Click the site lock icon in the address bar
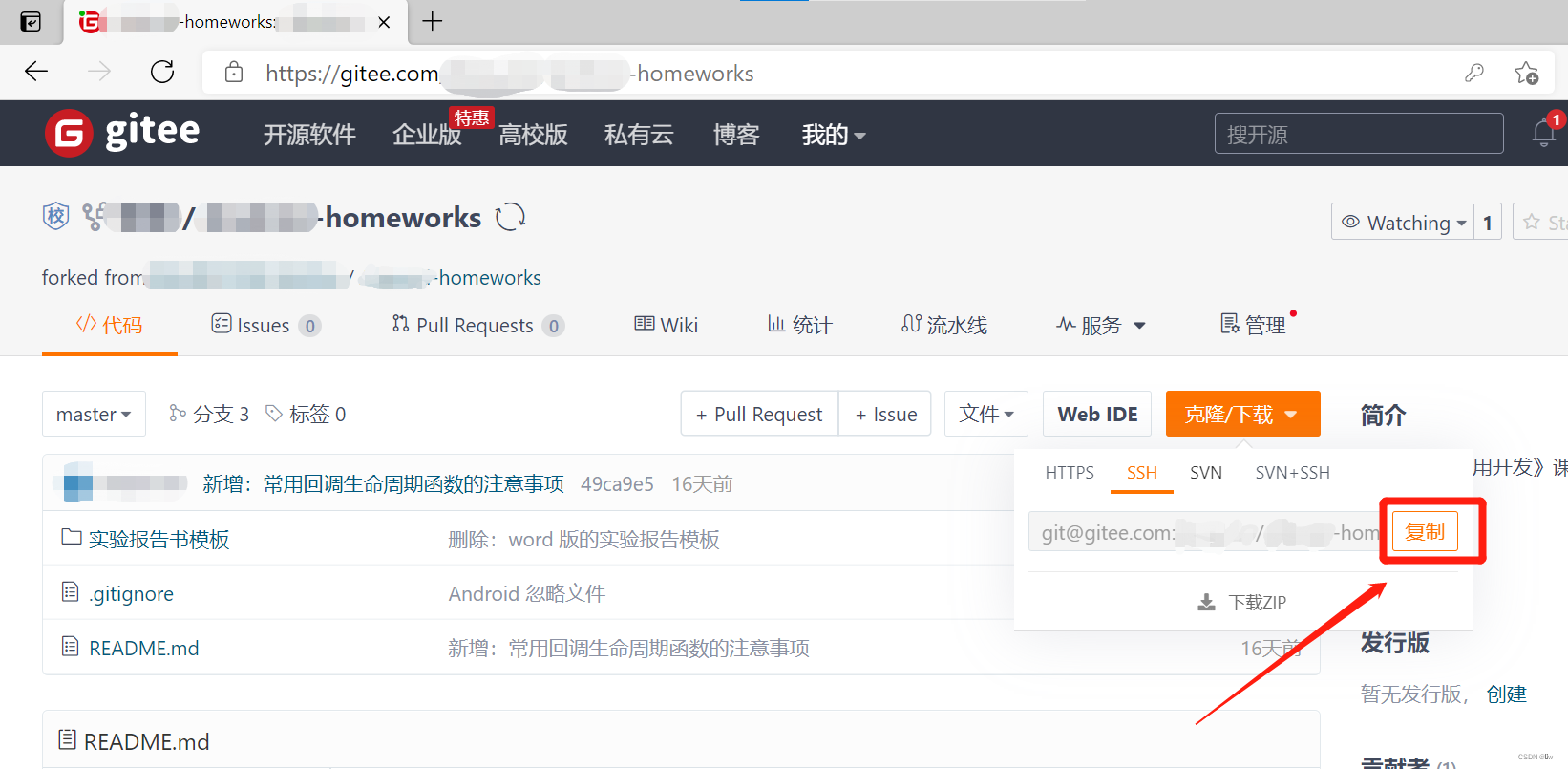The width and height of the screenshot is (1568, 769). coord(234,73)
